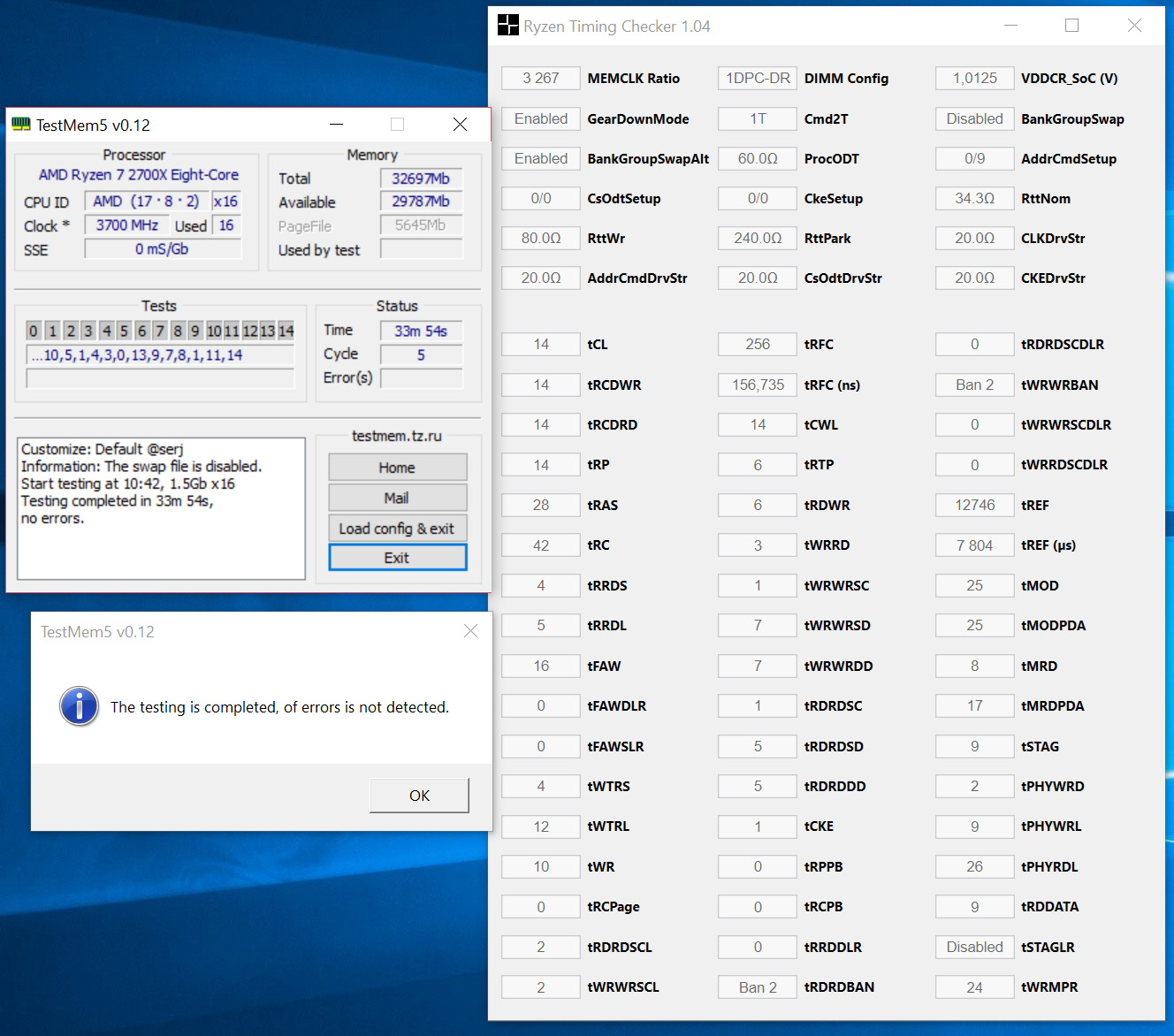Viewport: 1174px width, 1036px height.
Task: Click the AddrCmdSetup 0/9 field
Action: (x=975, y=158)
